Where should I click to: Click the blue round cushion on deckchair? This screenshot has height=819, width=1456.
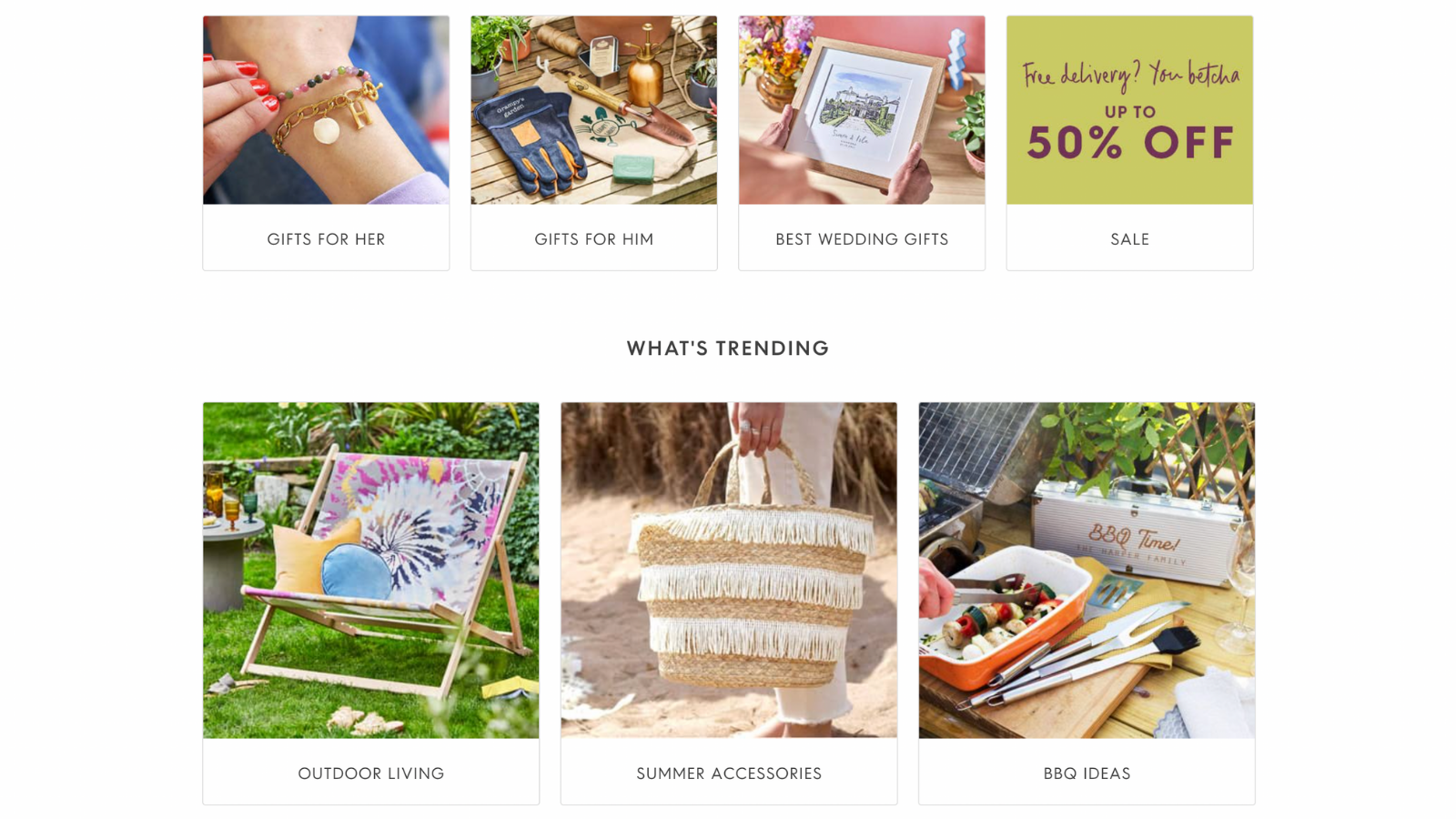(357, 571)
